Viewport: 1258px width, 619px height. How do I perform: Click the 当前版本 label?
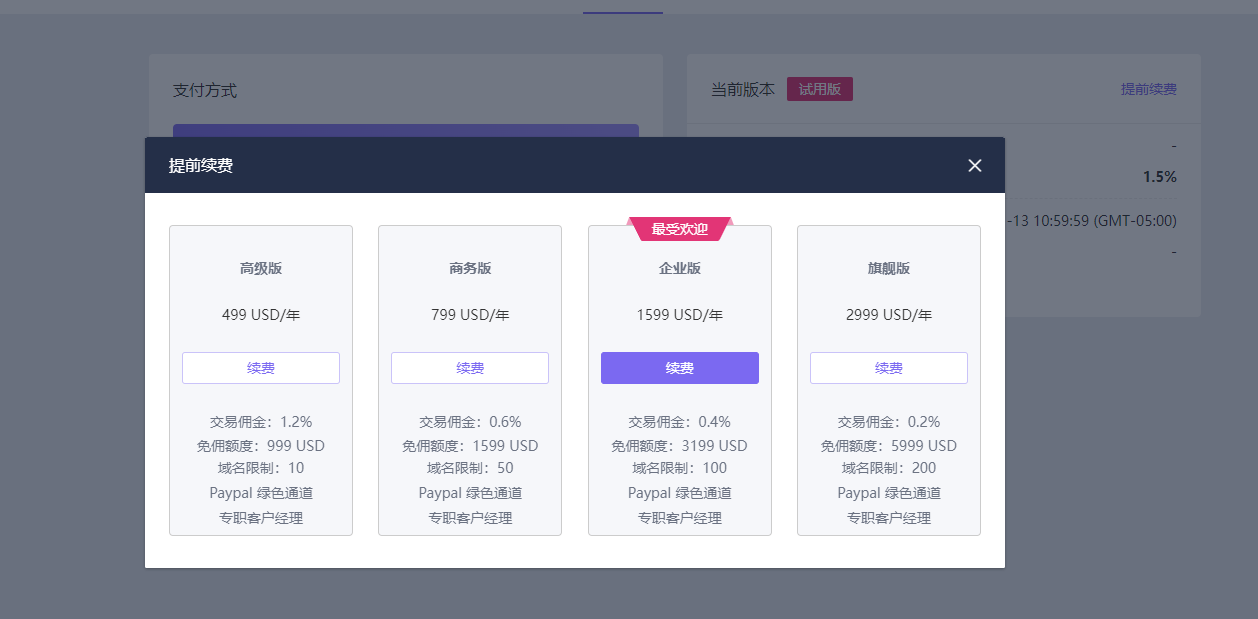click(x=743, y=89)
